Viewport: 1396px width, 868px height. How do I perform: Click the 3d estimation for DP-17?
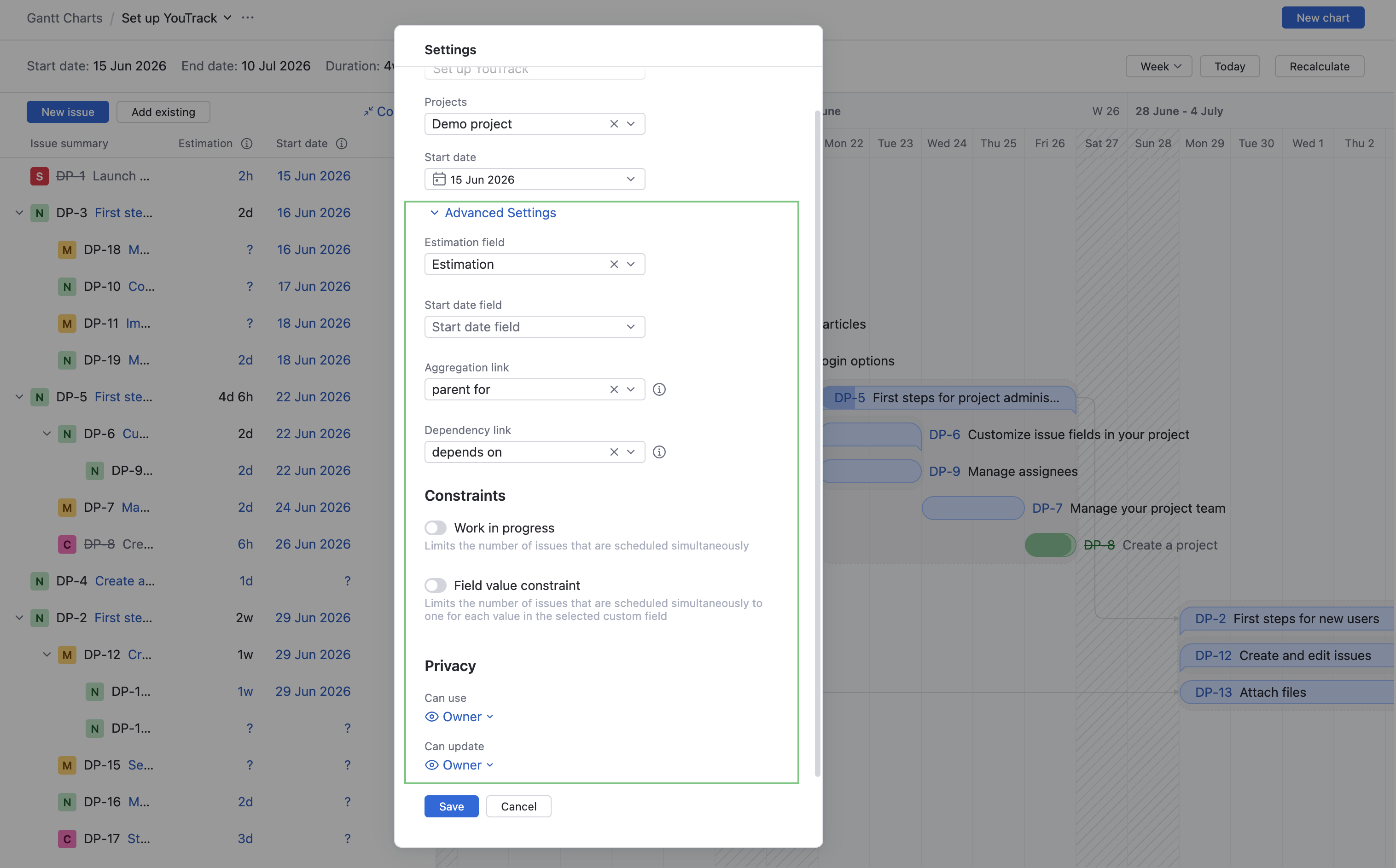(245, 839)
